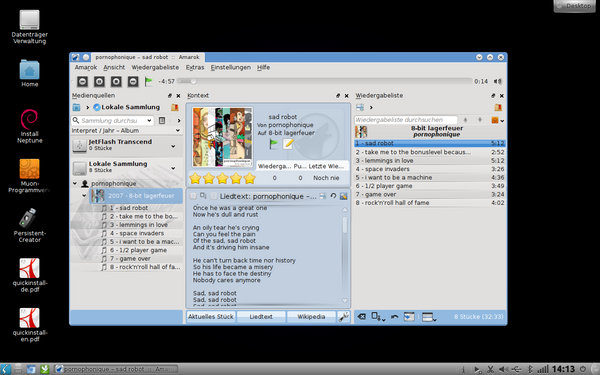Click the playlist sort level icon
Image resolution: width=600 pixels, height=375 pixels.
click(360, 108)
